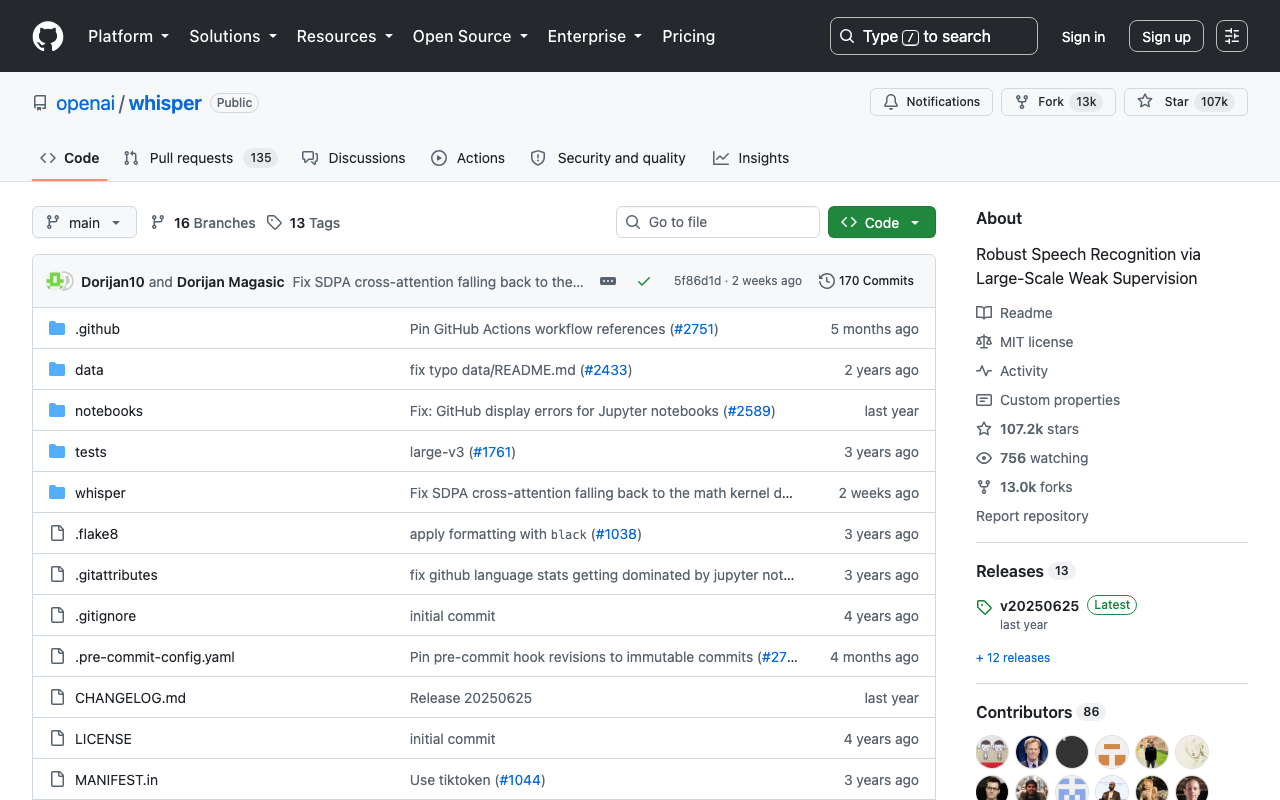Viewport: 1280px width, 800px height.
Task: View the 756 watching link
Action: coord(1032,458)
